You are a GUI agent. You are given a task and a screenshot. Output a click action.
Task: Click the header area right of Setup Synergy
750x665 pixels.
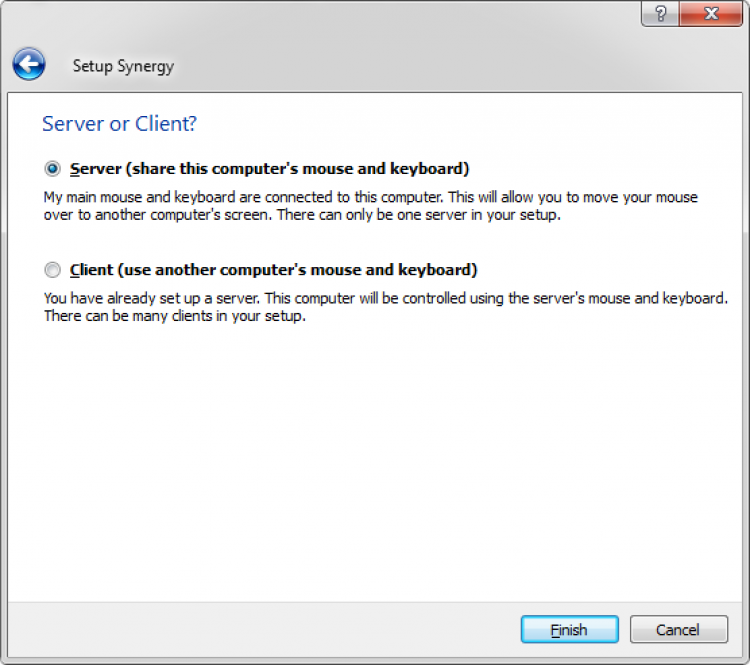click(450, 66)
